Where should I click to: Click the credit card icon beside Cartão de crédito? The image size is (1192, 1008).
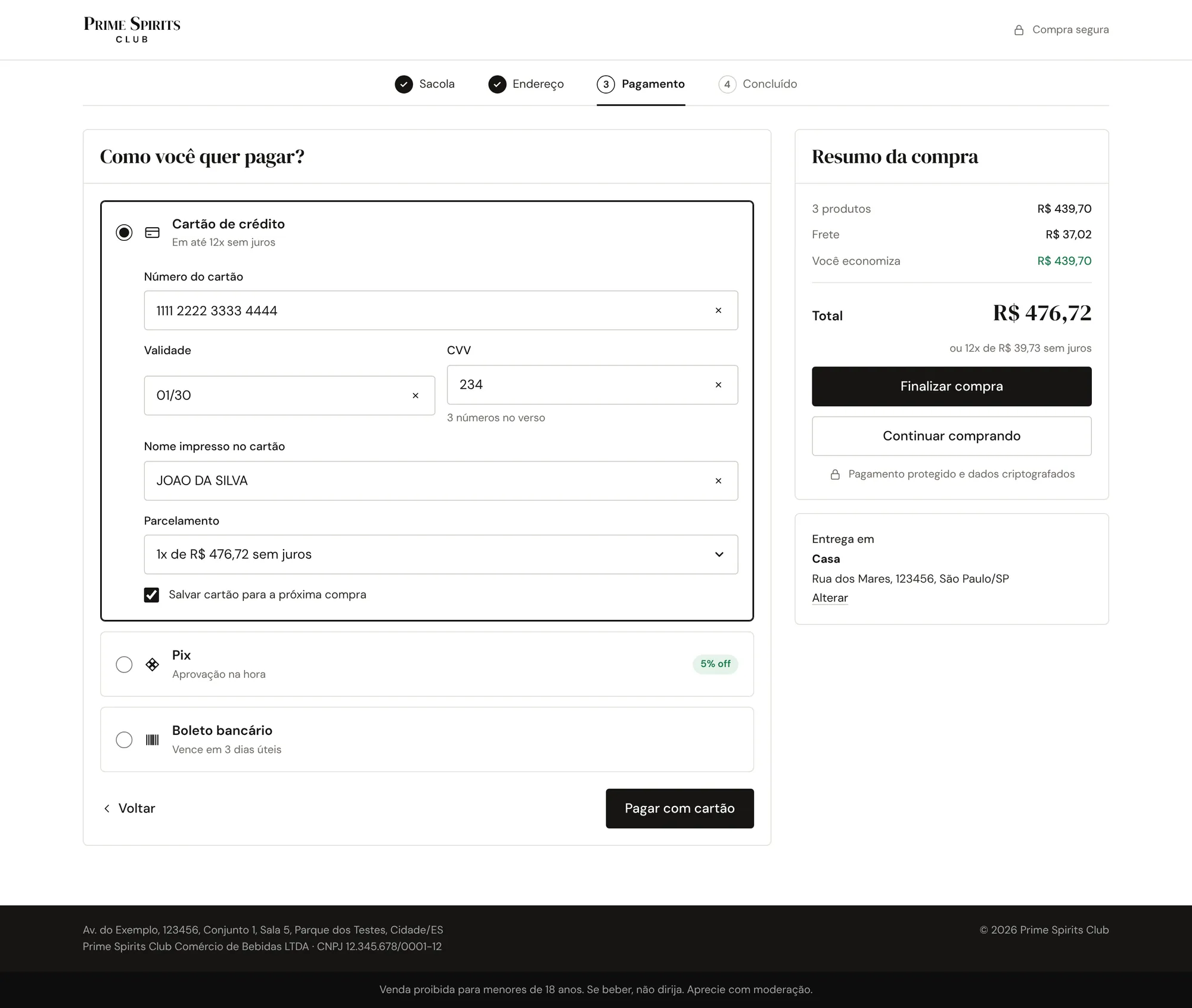pyautogui.click(x=153, y=232)
